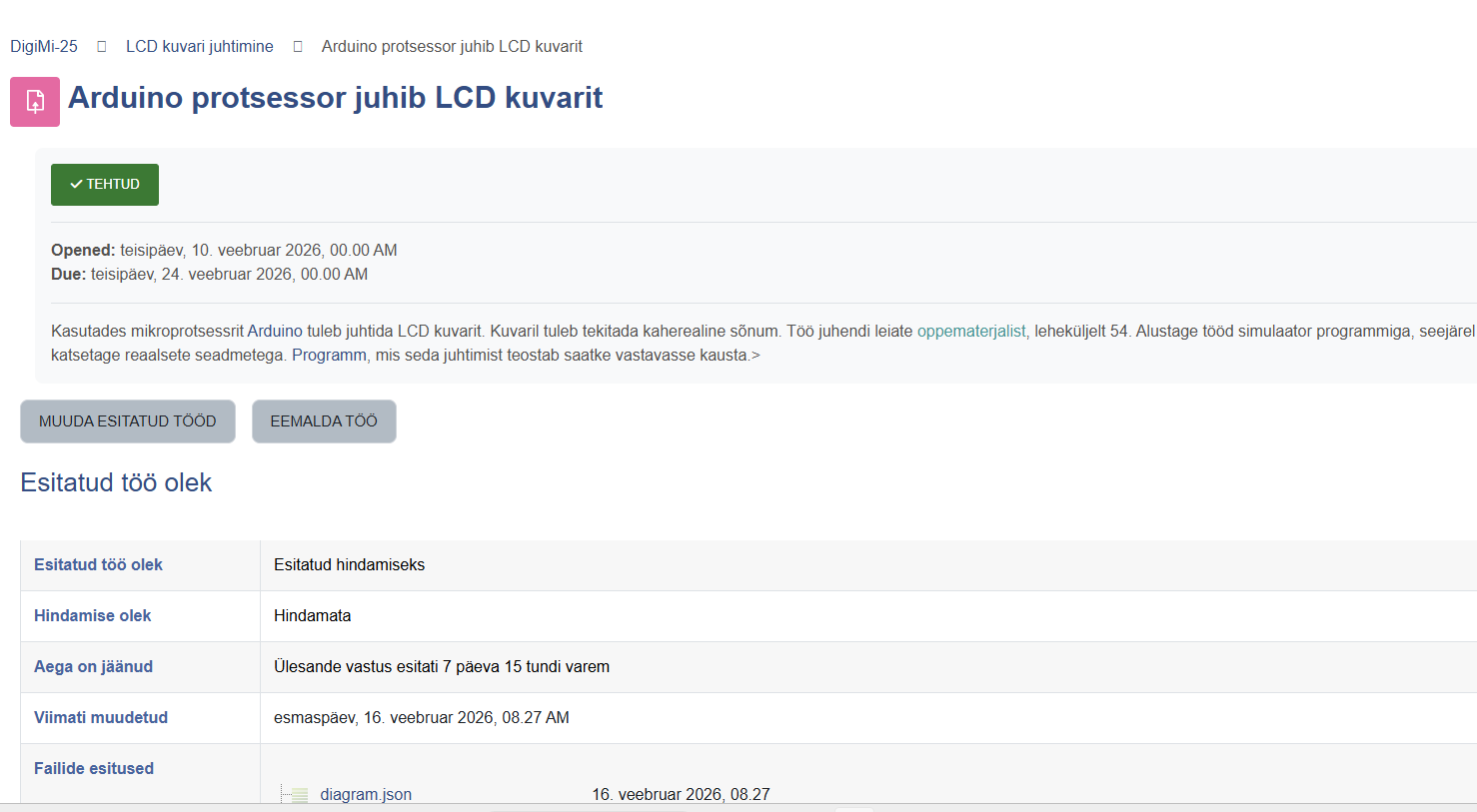Select the Esitatud töö olek section heading

coord(116,483)
